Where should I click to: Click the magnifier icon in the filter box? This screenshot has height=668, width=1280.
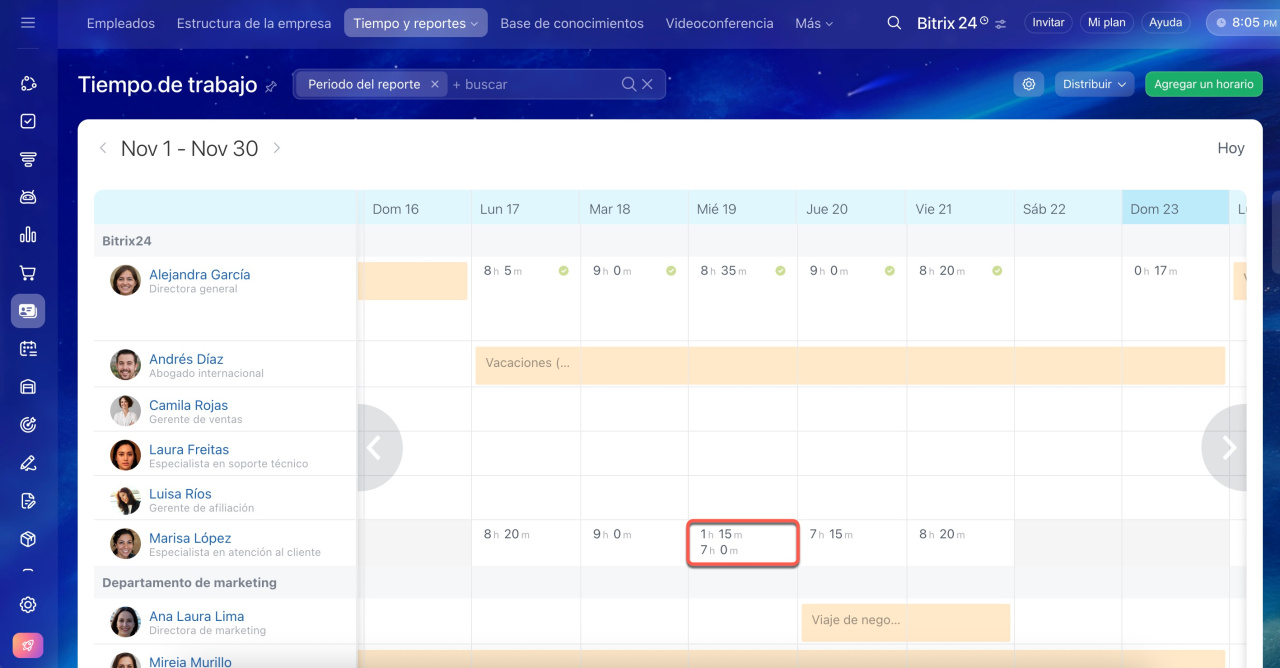(629, 84)
